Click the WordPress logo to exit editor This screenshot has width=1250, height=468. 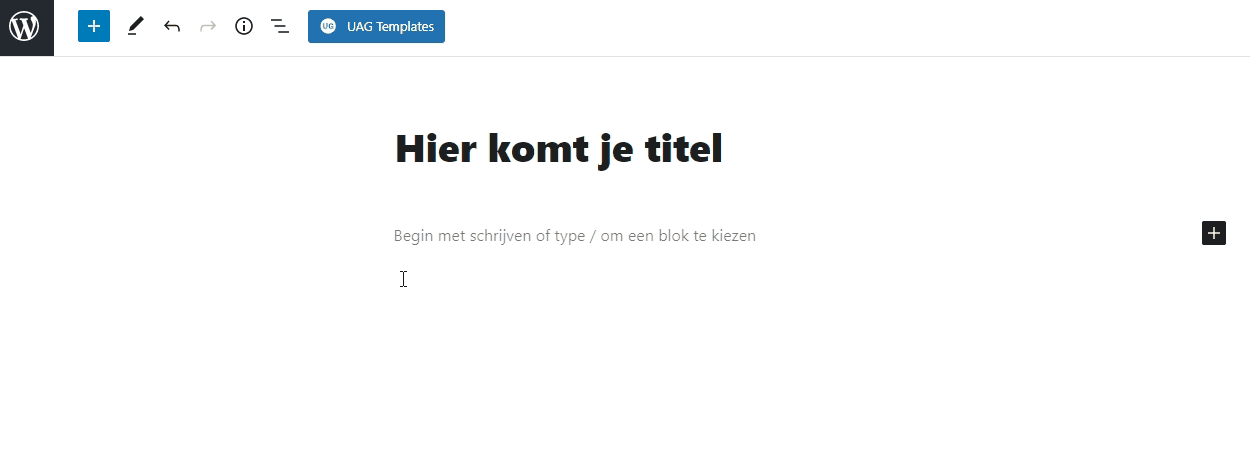(26, 27)
